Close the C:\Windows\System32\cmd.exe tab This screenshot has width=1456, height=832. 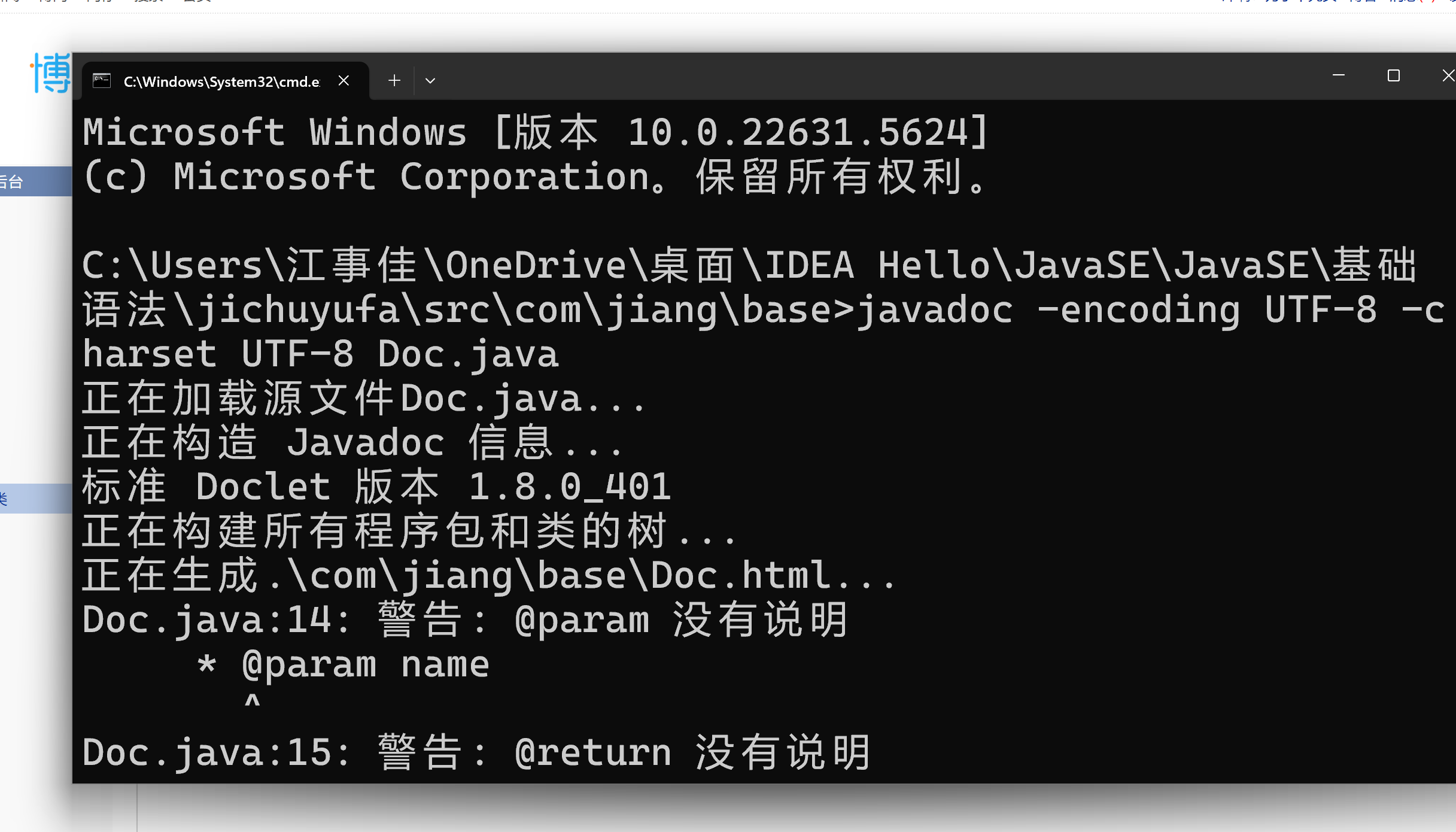point(344,80)
